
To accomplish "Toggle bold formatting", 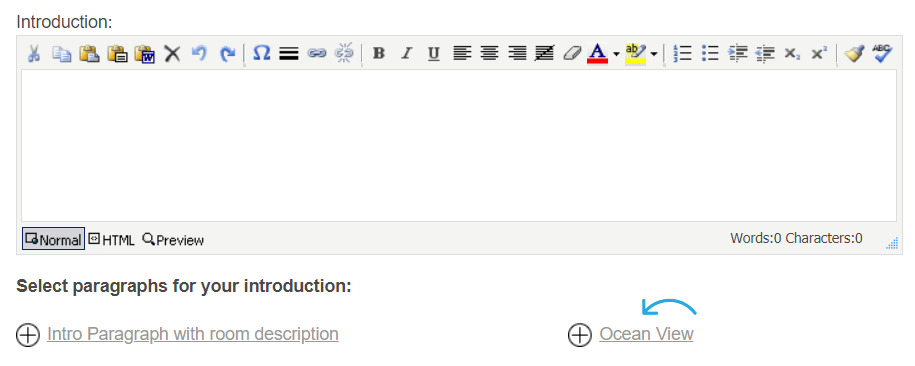I will point(379,54).
